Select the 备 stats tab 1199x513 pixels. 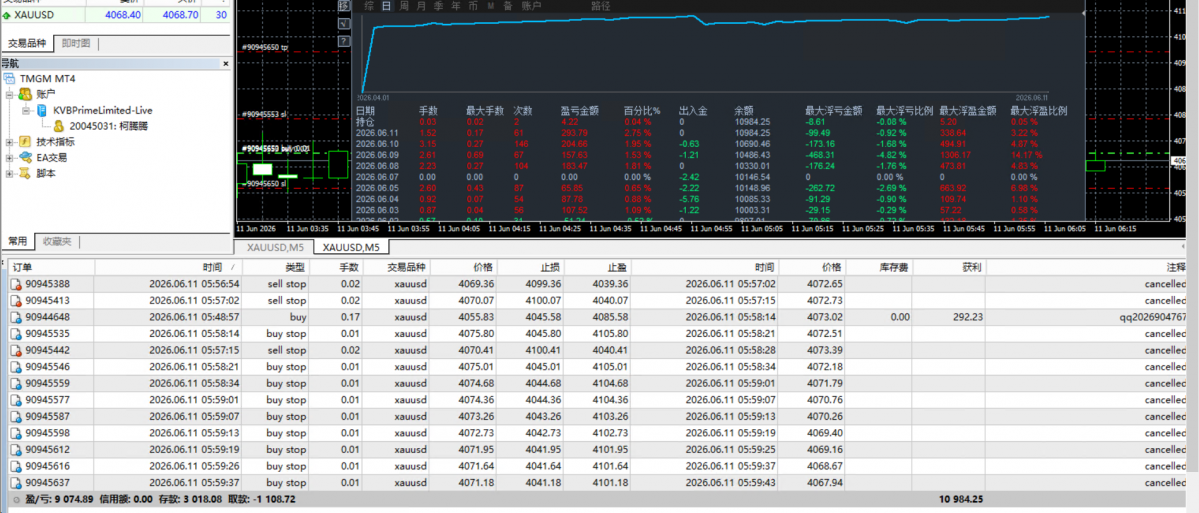click(x=508, y=6)
